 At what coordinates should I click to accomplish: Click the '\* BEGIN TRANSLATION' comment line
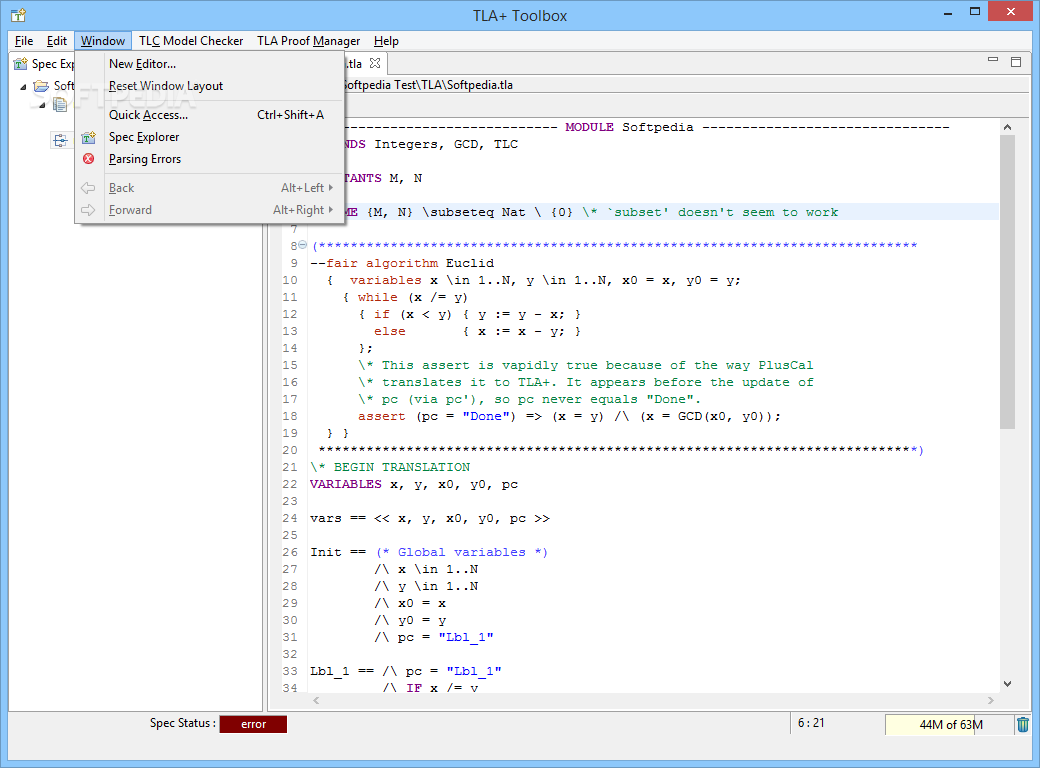tap(390, 467)
